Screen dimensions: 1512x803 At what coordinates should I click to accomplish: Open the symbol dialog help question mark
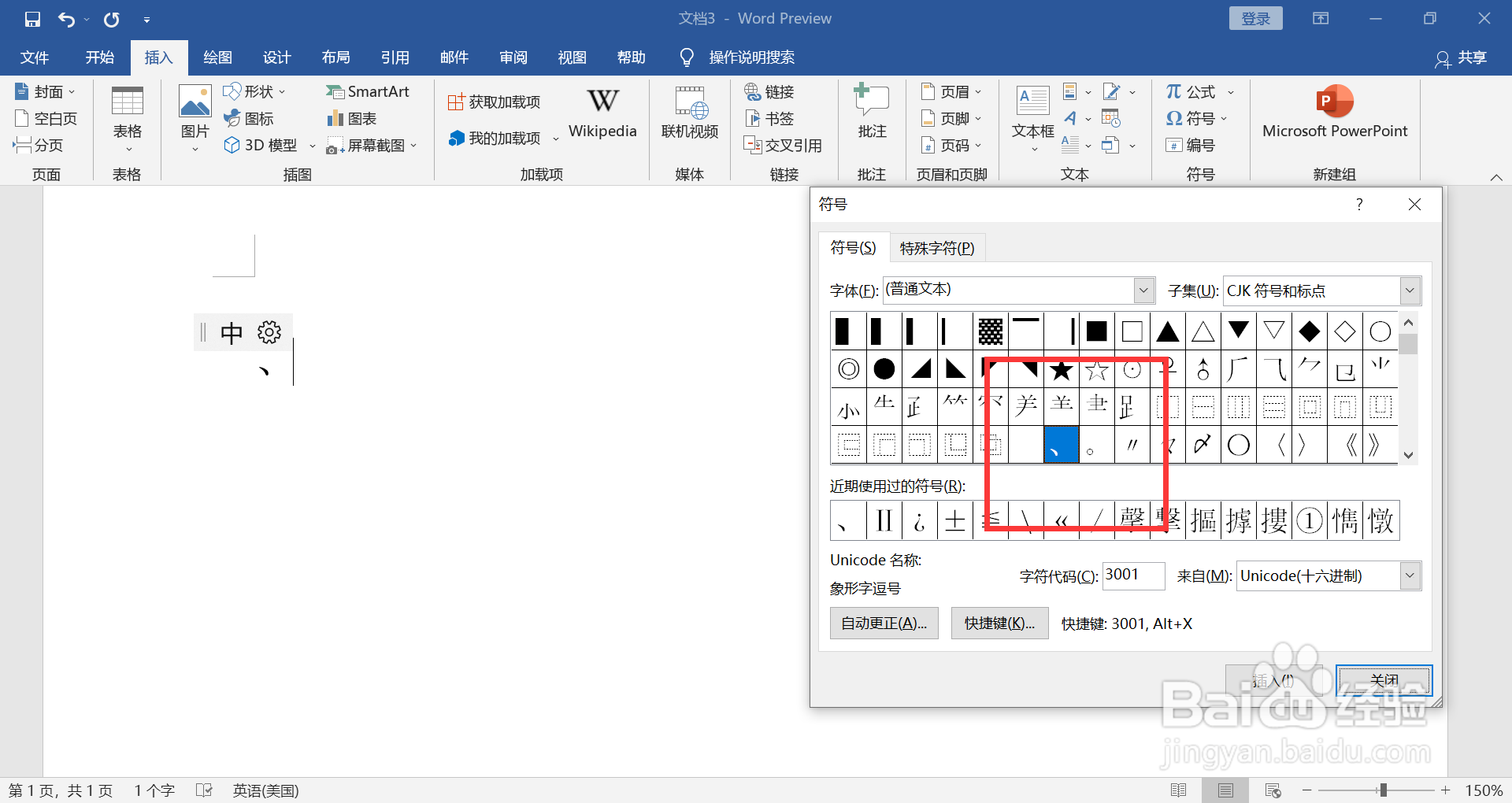pos(1359,205)
